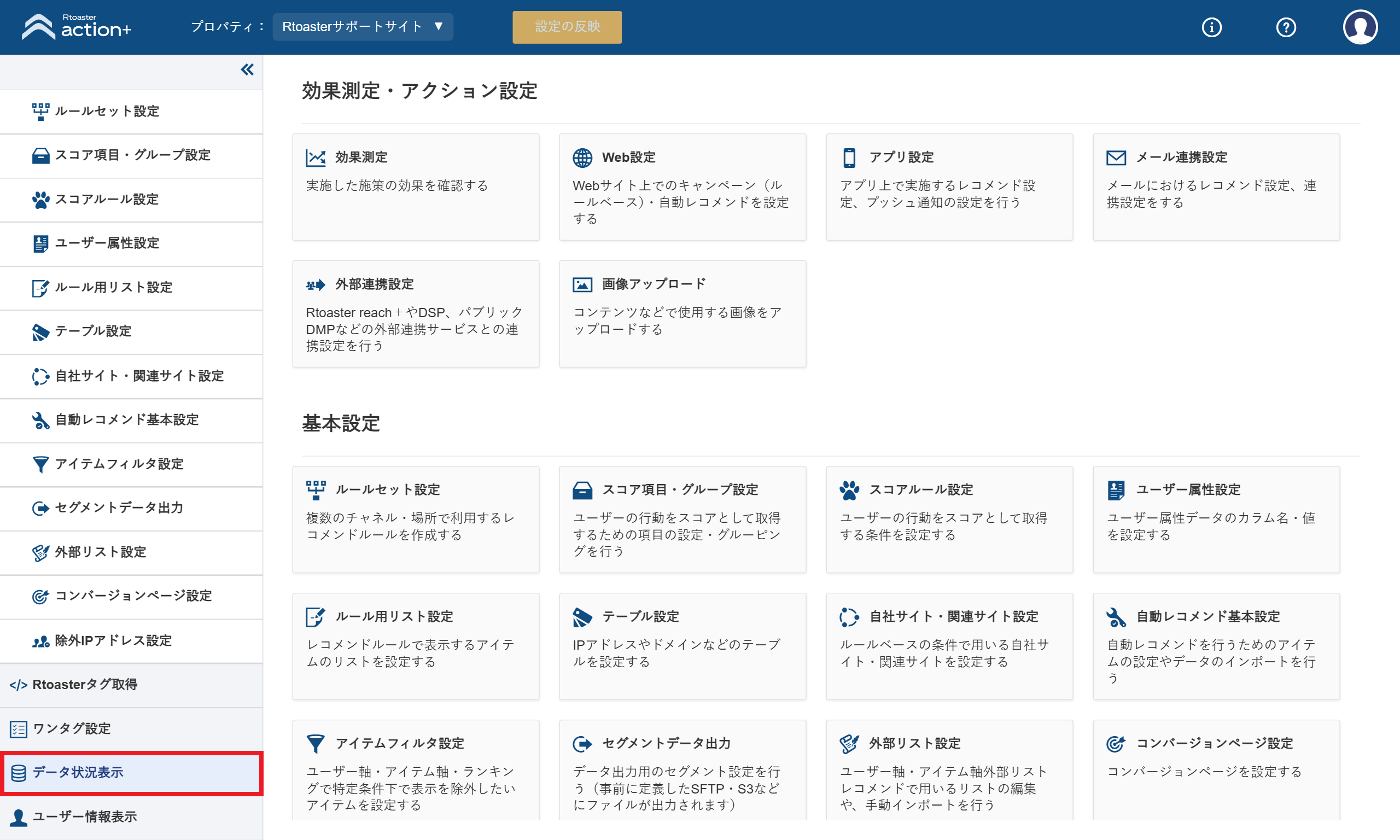Screen dimensions: 1400x840
Task: Click the Rtoaster action+ logo
Action: tap(77, 27)
